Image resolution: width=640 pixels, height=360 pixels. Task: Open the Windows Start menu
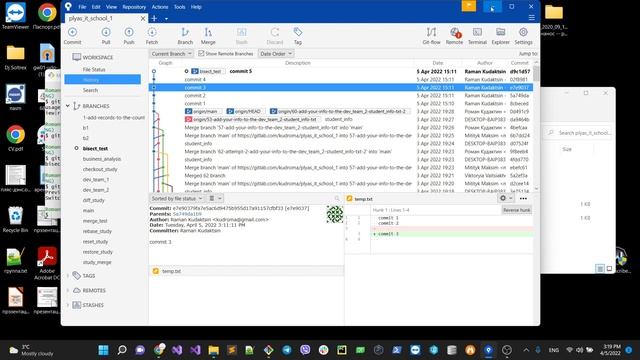tap(104, 350)
